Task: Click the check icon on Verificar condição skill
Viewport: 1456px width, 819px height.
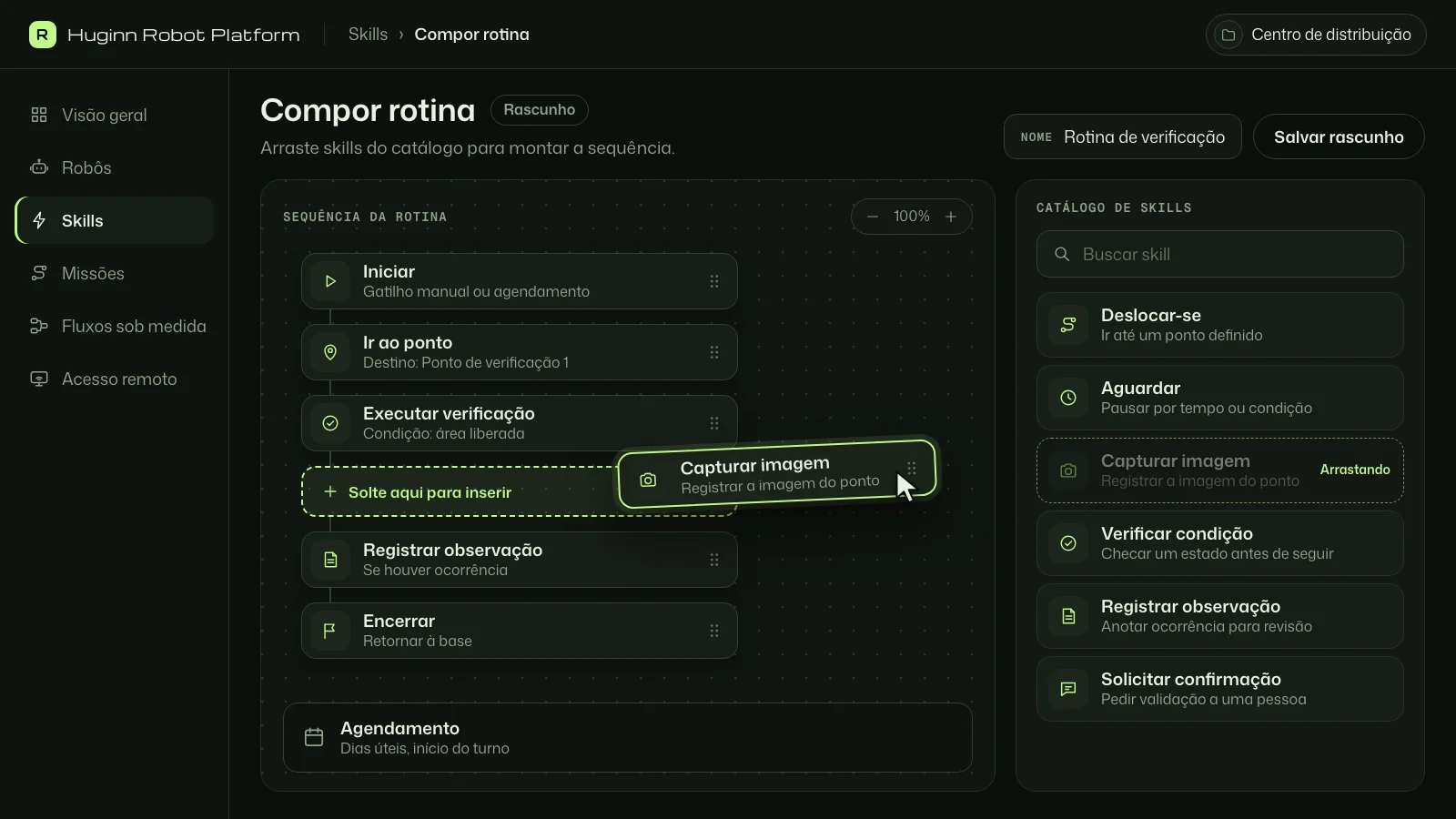Action: coord(1068,543)
